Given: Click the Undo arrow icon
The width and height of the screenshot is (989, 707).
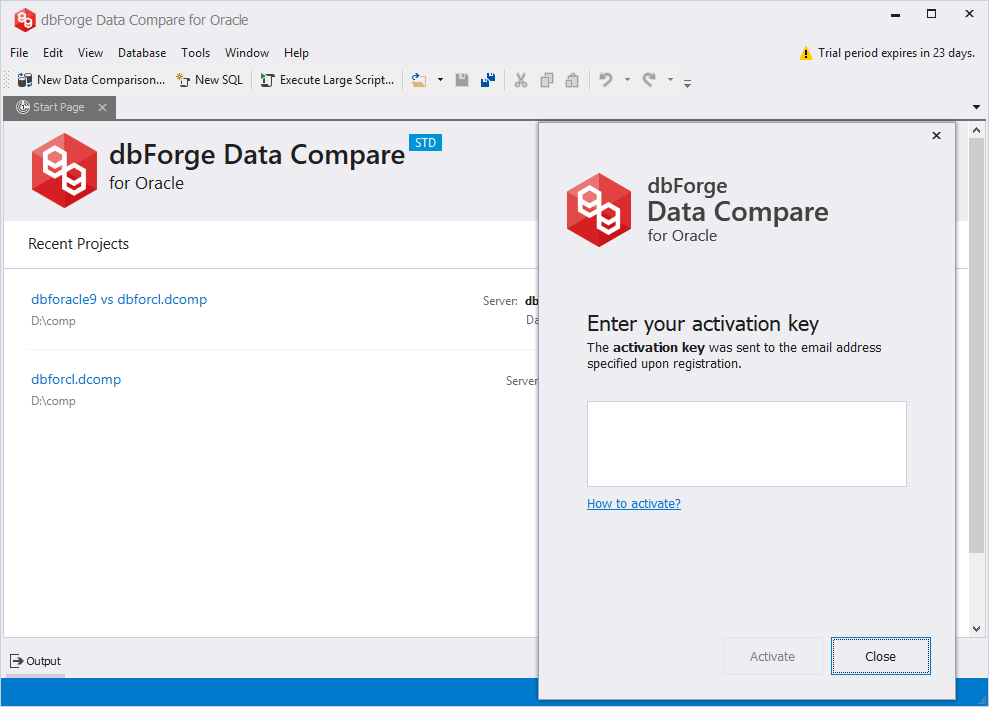Looking at the screenshot, I should 606,80.
